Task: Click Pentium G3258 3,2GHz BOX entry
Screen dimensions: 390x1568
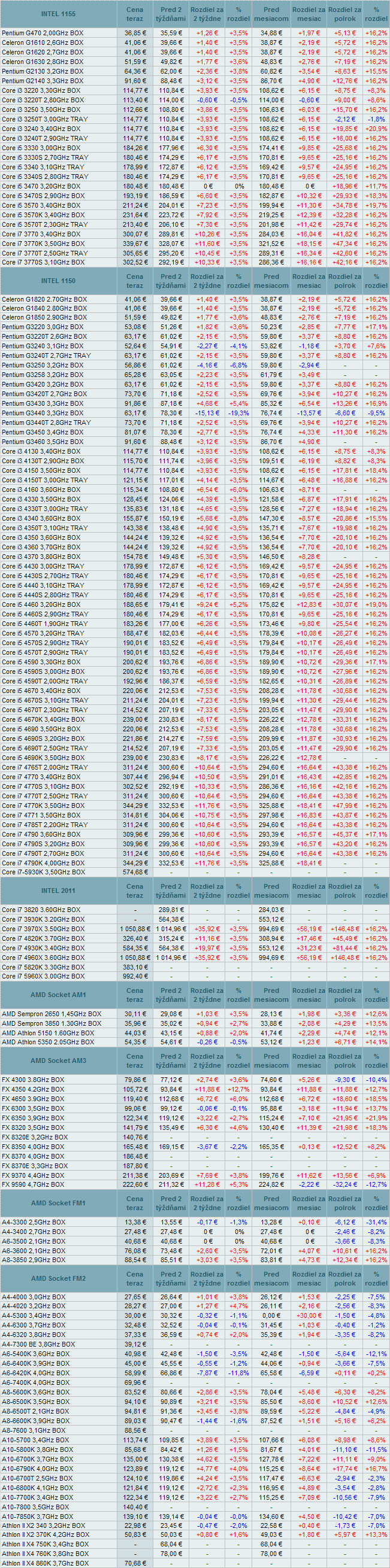Action: [43, 375]
